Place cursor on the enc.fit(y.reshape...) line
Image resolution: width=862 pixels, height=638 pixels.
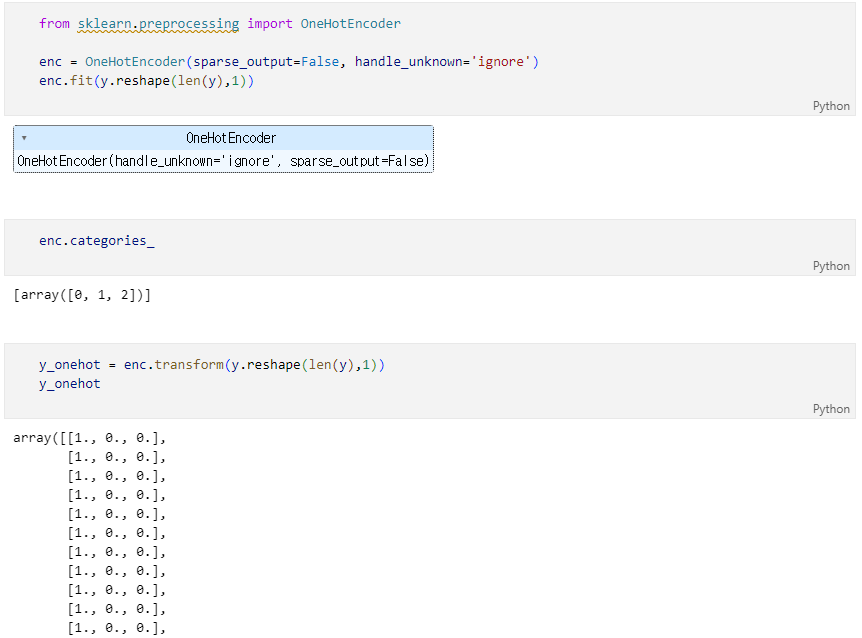click(146, 81)
